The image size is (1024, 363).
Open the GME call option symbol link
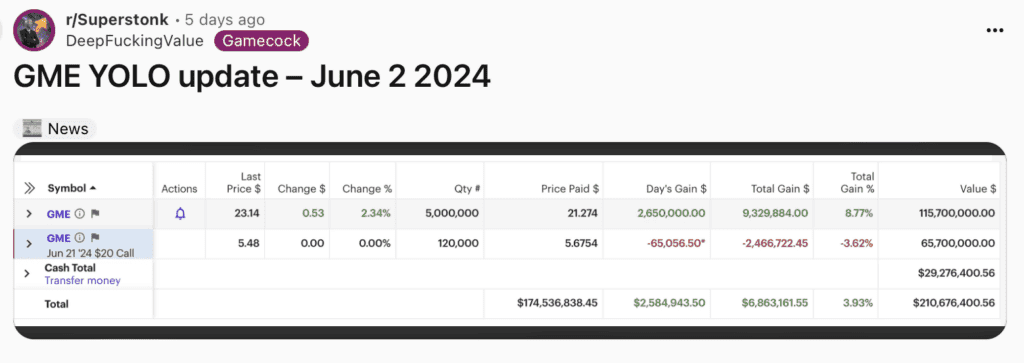coord(59,238)
